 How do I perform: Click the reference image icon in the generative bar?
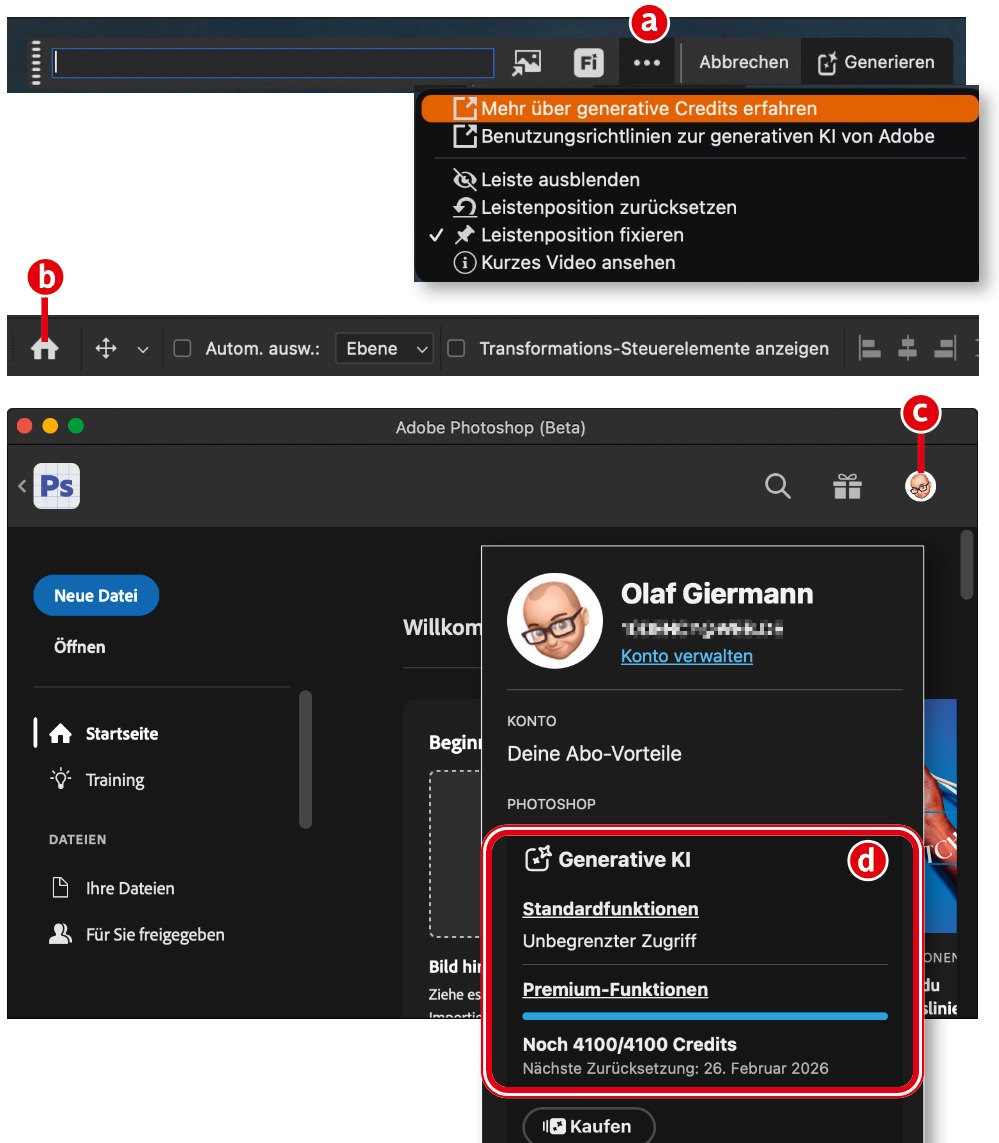coord(526,63)
